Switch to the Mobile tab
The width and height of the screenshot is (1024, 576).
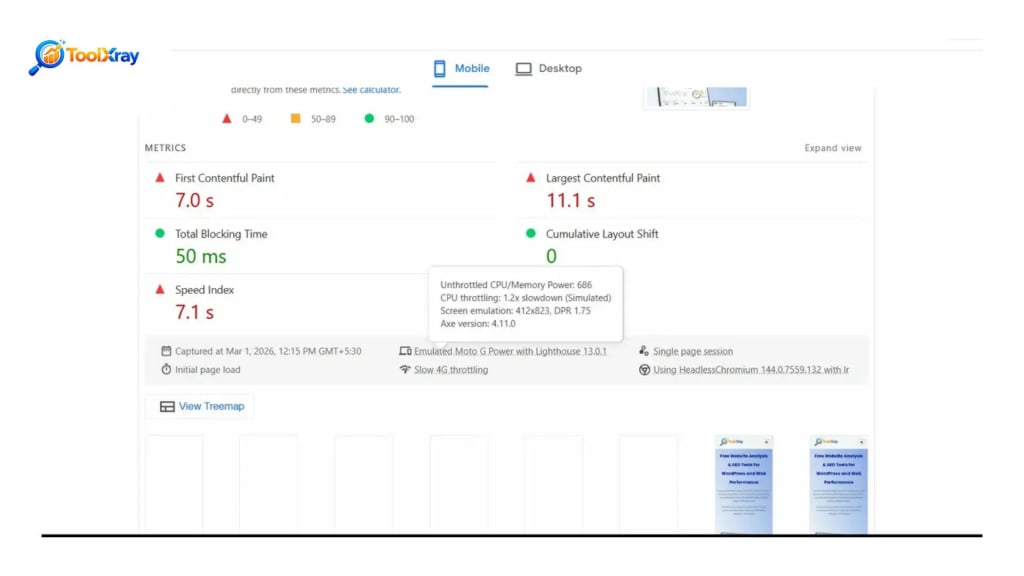pos(461,69)
